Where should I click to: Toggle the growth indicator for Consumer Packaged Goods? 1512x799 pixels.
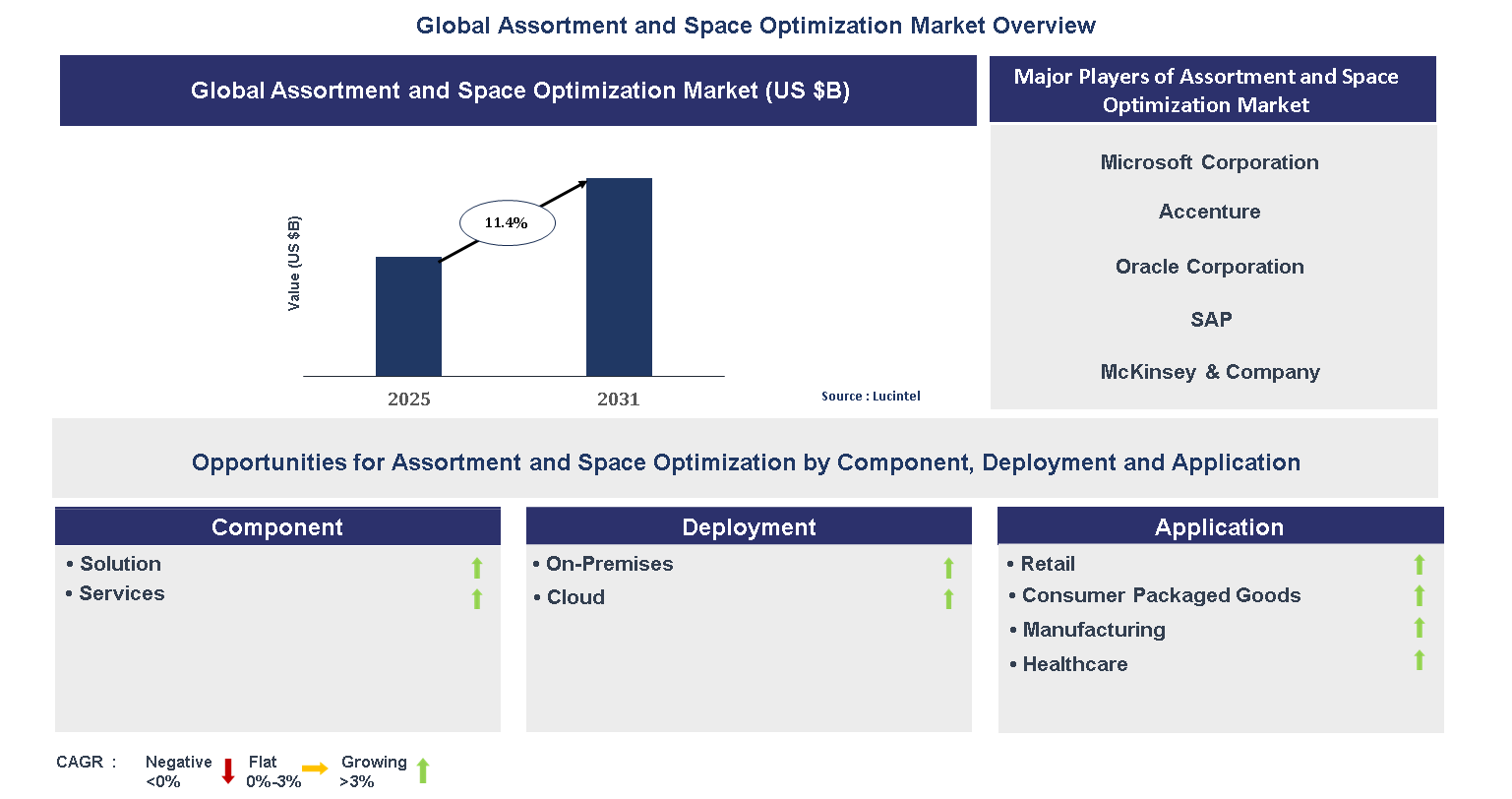pyautogui.click(x=1419, y=595)
